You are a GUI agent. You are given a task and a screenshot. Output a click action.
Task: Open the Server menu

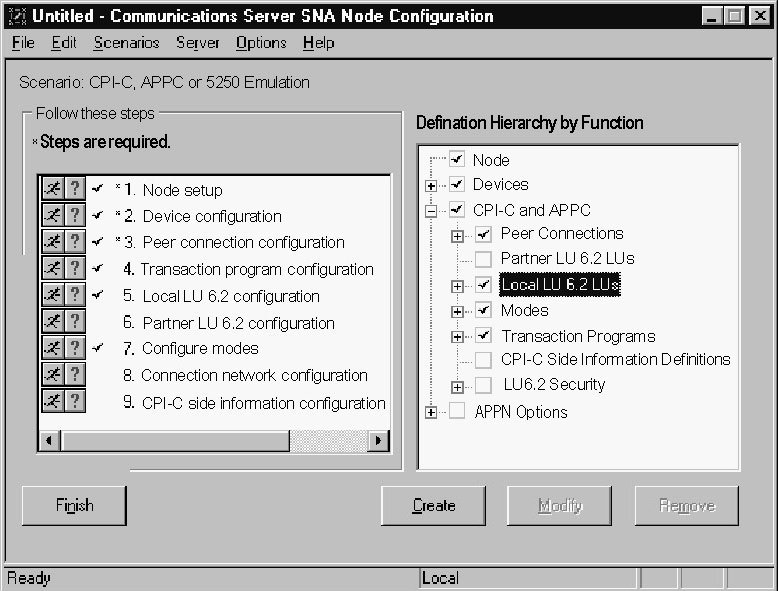(197, 43)
